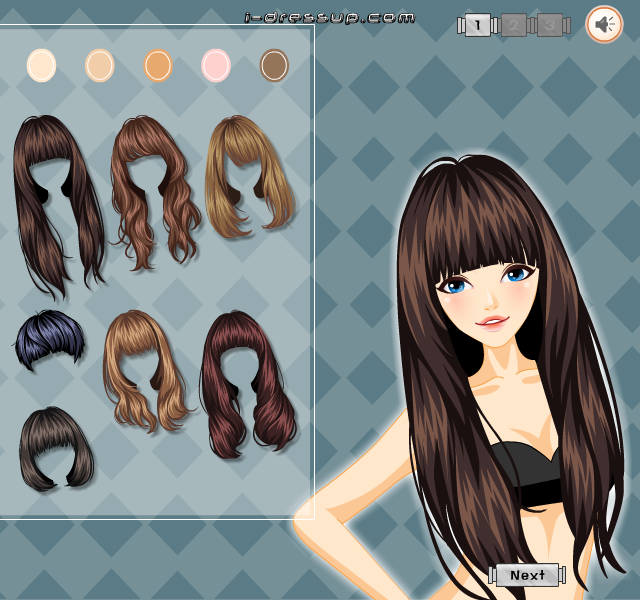
Task: Choose the pink skin tone swatch
Action: [216, 65]
